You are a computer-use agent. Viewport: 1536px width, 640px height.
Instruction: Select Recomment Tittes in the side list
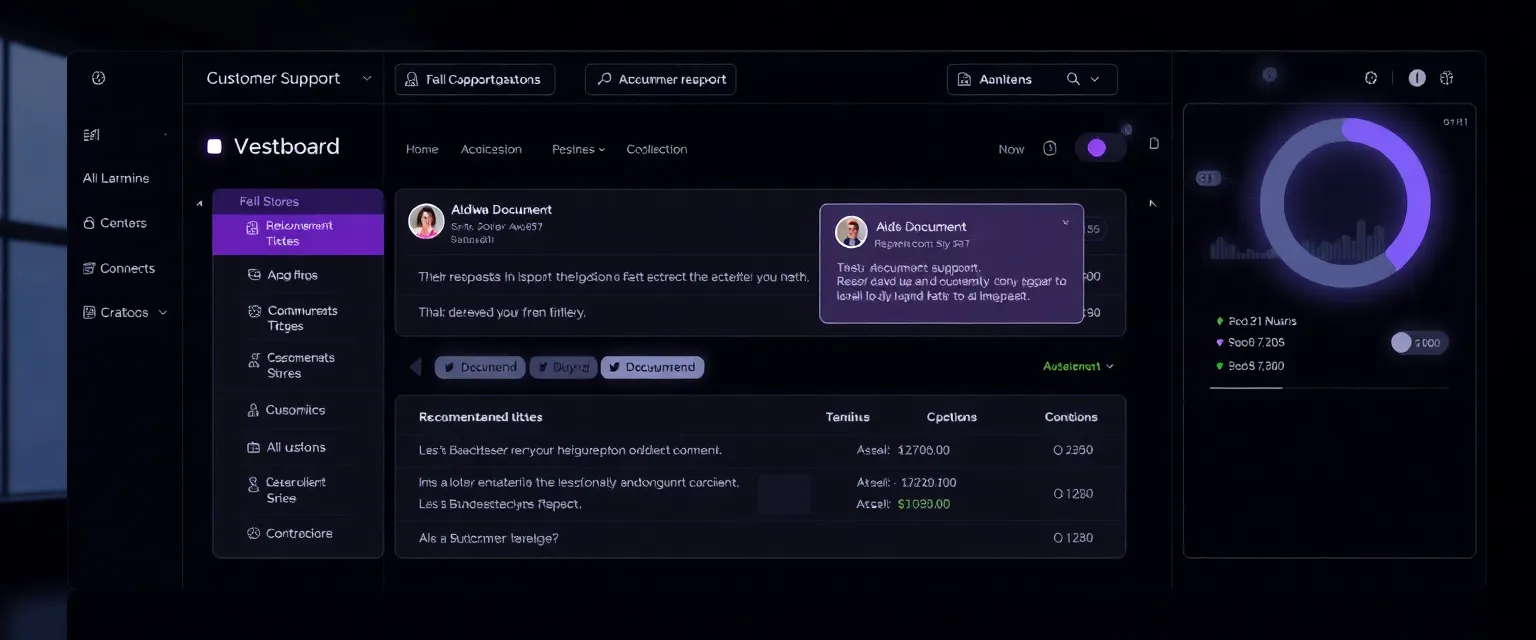click(x=298, y=233)
